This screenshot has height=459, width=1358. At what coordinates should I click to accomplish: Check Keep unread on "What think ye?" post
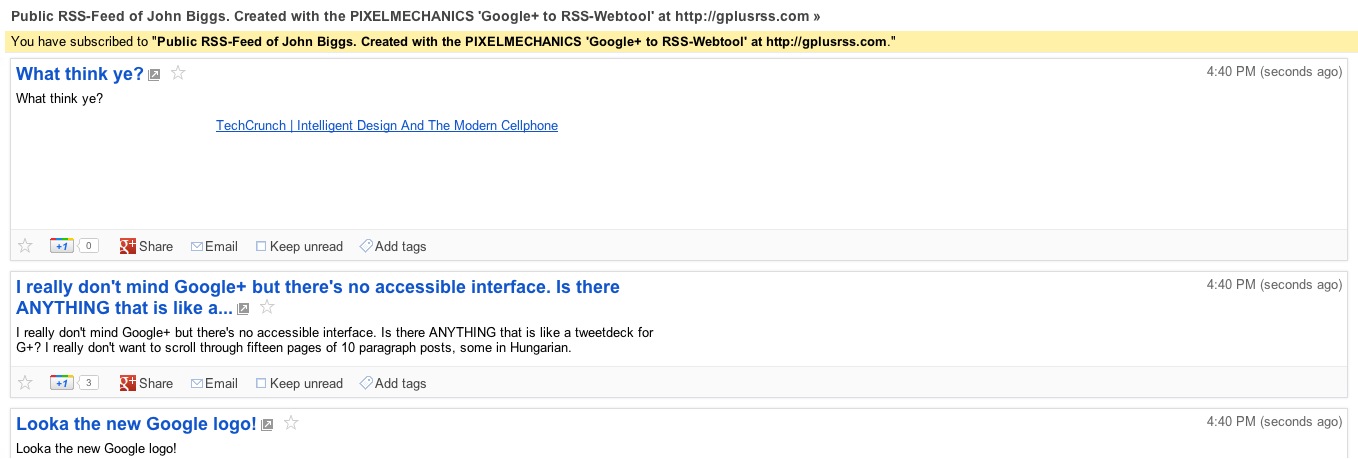point(262,246)
